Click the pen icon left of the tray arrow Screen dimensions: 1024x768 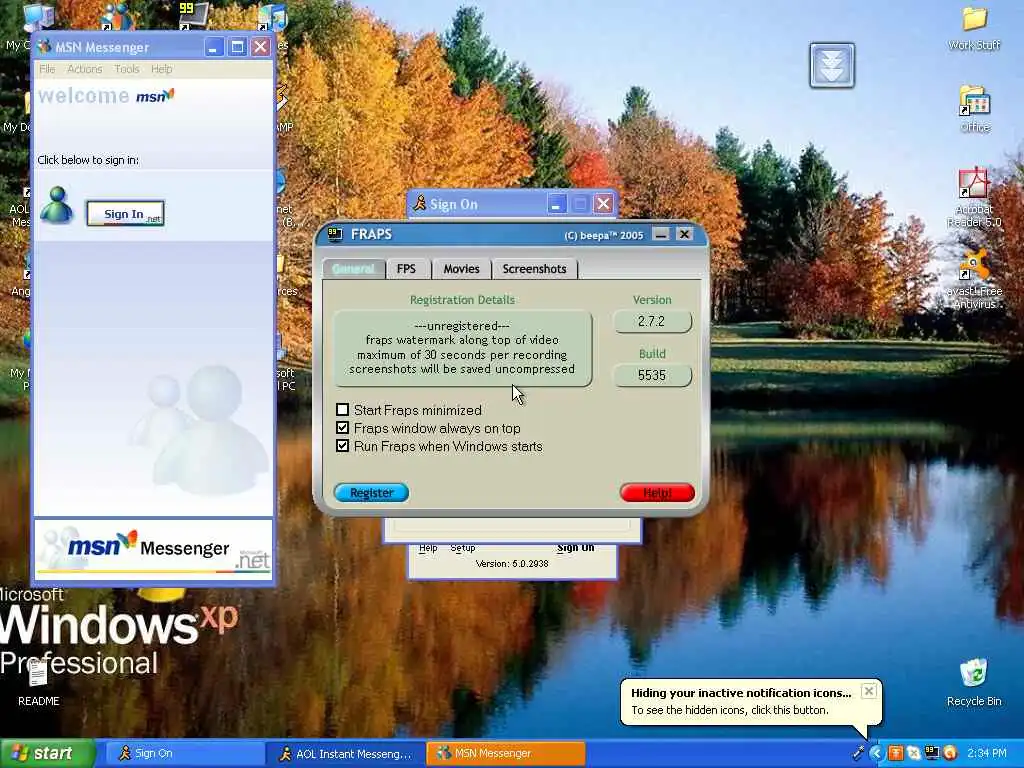tap(858, 754)
